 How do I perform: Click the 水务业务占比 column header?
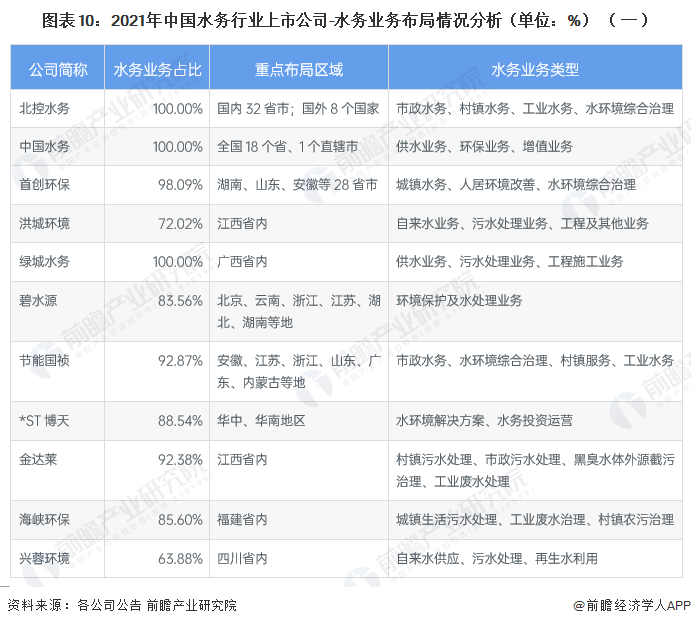(156, 69)
